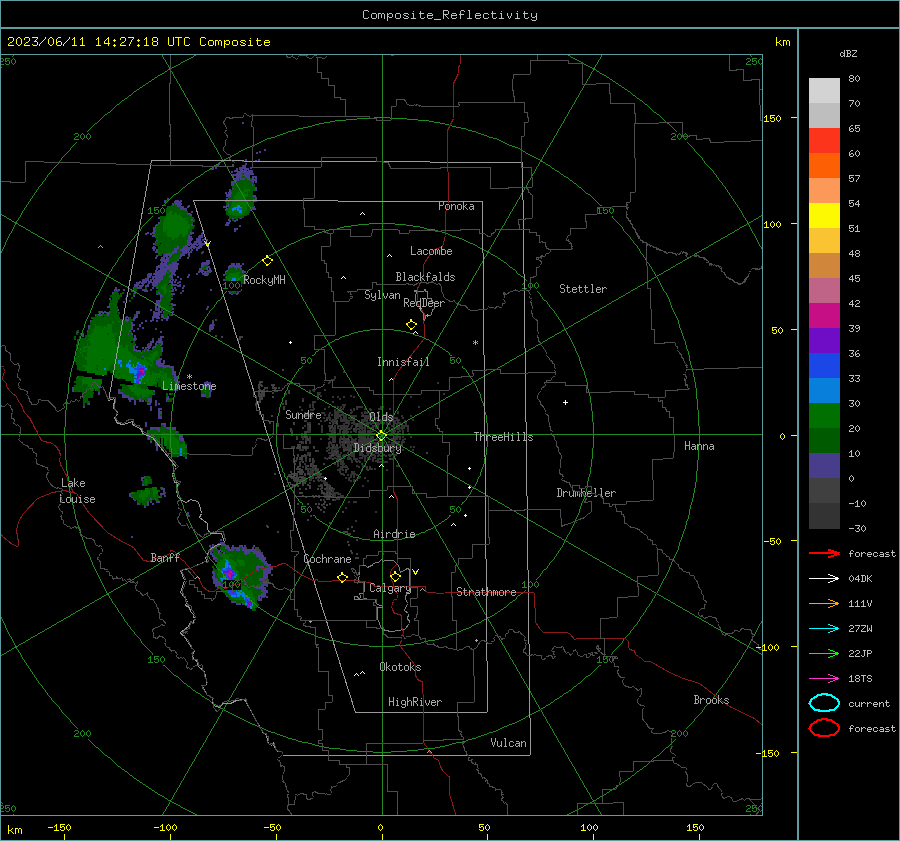Click the green 22JP arrow in legend
900x841 pixels.
[824, 653]
